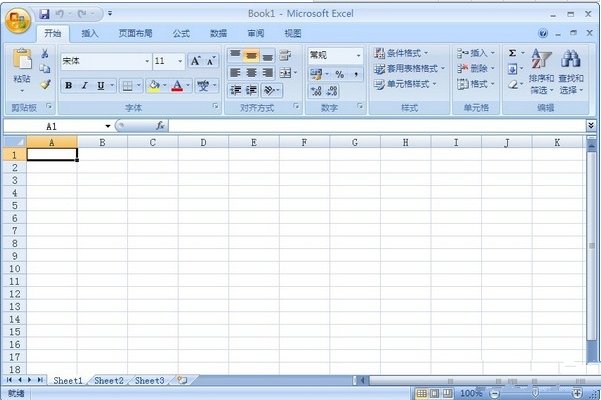Click the Wrap Text icon
The height and width of the screenshot is (400, 601).
pos(285,55)
